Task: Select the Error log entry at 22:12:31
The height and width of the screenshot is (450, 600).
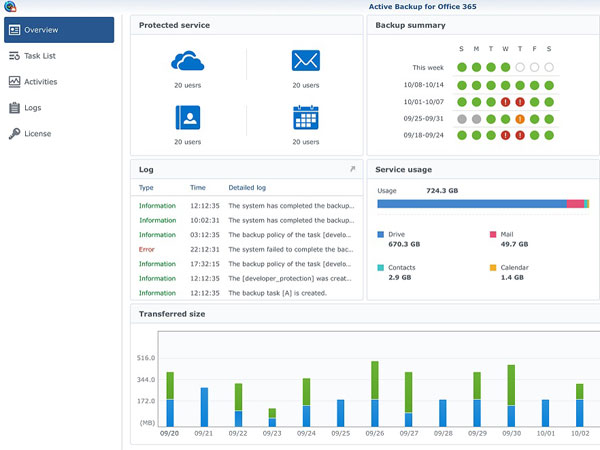Action: click(246, 249)
